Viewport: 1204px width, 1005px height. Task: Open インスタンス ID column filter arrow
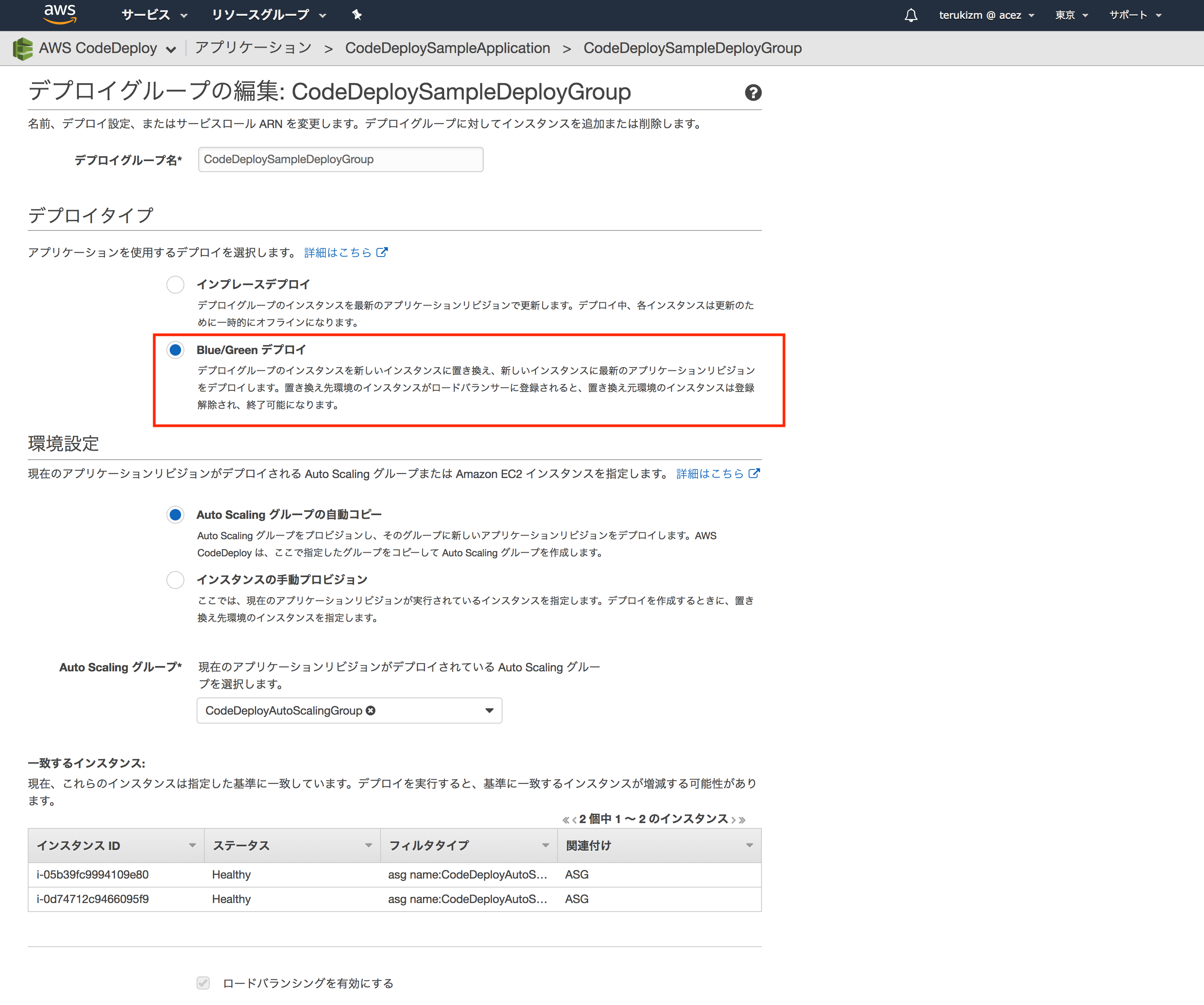193,846
